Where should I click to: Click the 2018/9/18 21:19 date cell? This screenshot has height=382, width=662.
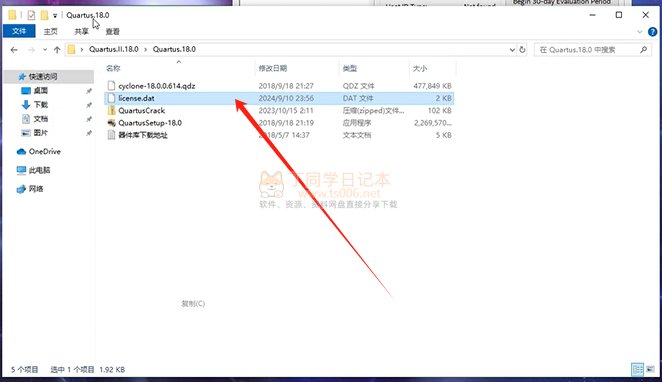click(286, 123)
